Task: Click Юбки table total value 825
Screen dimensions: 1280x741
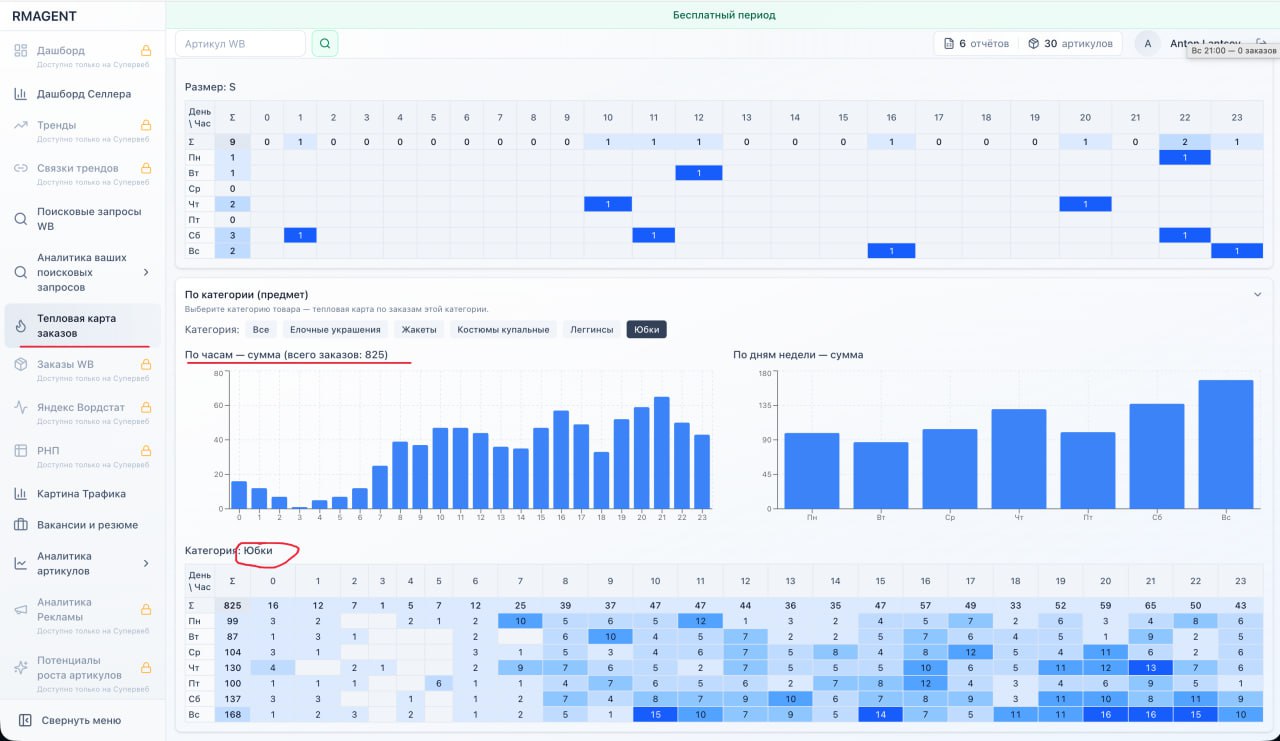Action: [232, 605]
